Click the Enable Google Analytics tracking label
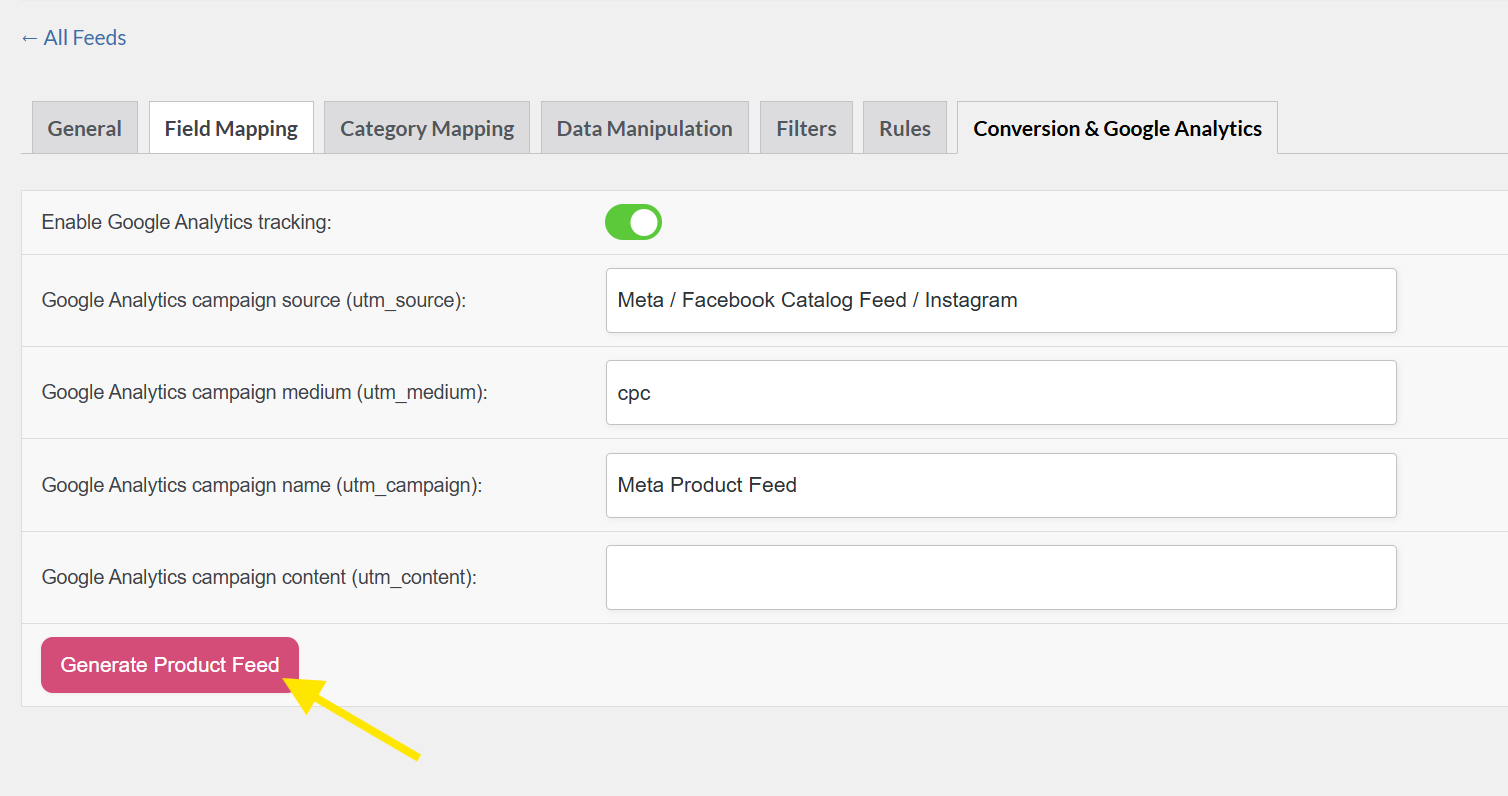The image size is (1508, 796). pyautogui.click(x=186, y=222)
